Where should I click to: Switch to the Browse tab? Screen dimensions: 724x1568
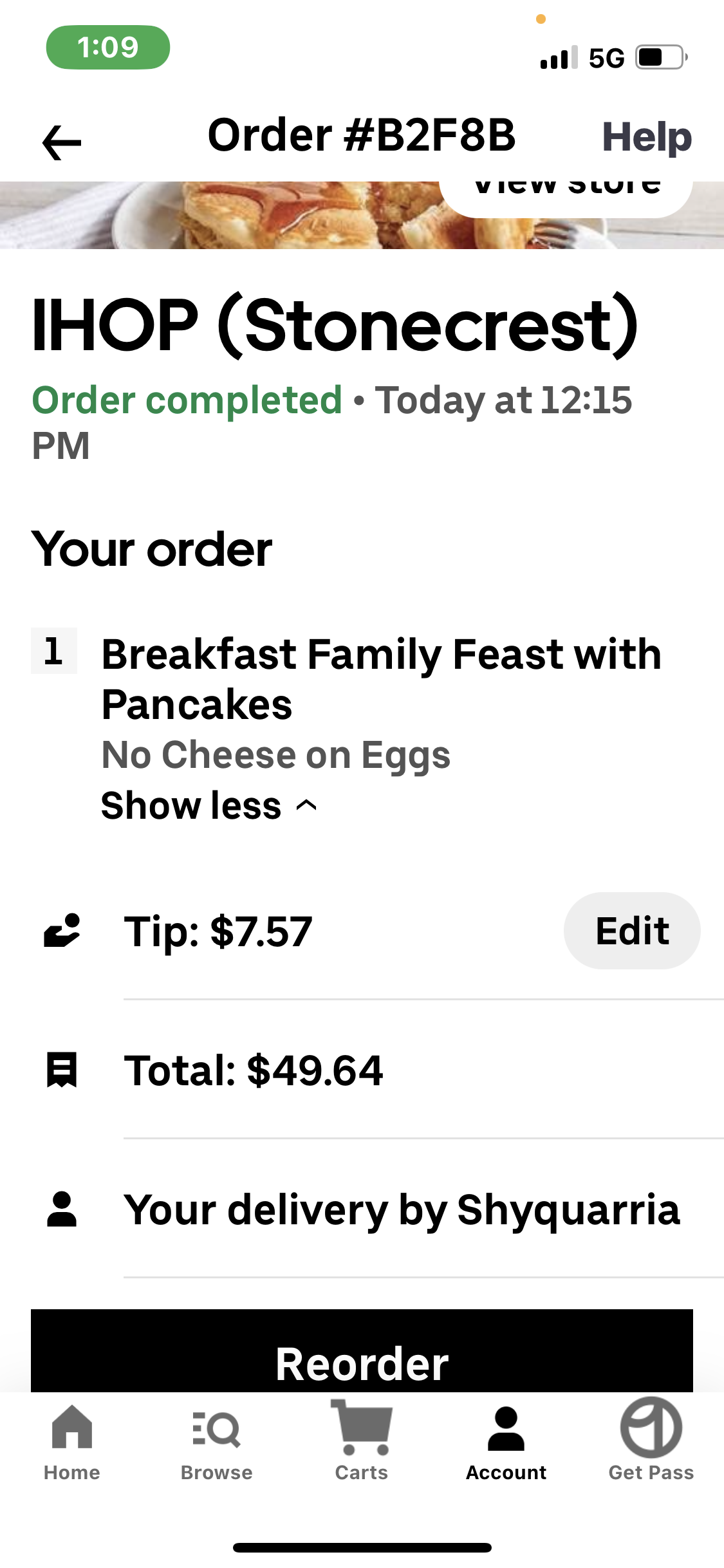pos(216,1442)
